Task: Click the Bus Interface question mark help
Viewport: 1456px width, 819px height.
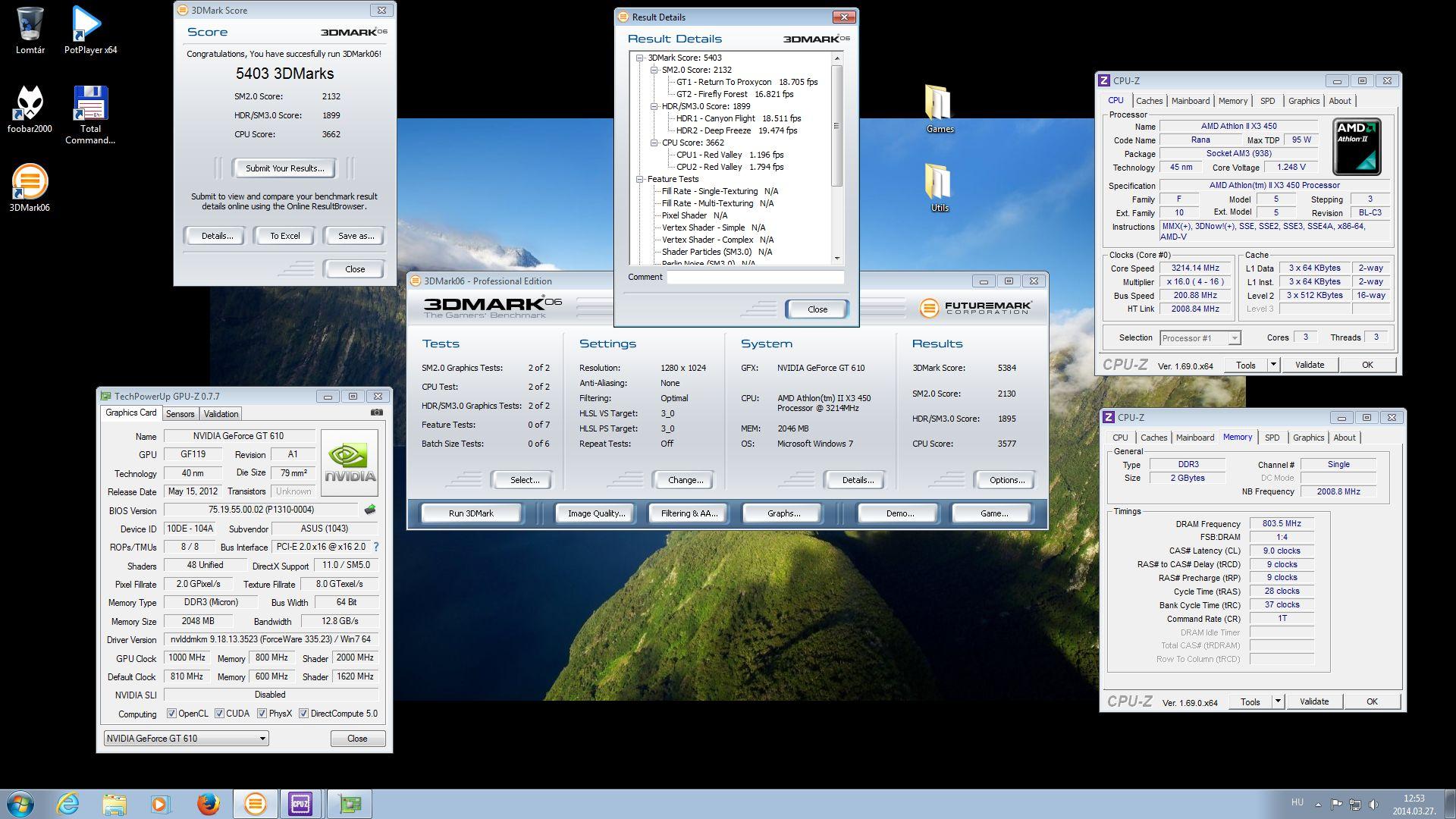Action: (376, 547)
